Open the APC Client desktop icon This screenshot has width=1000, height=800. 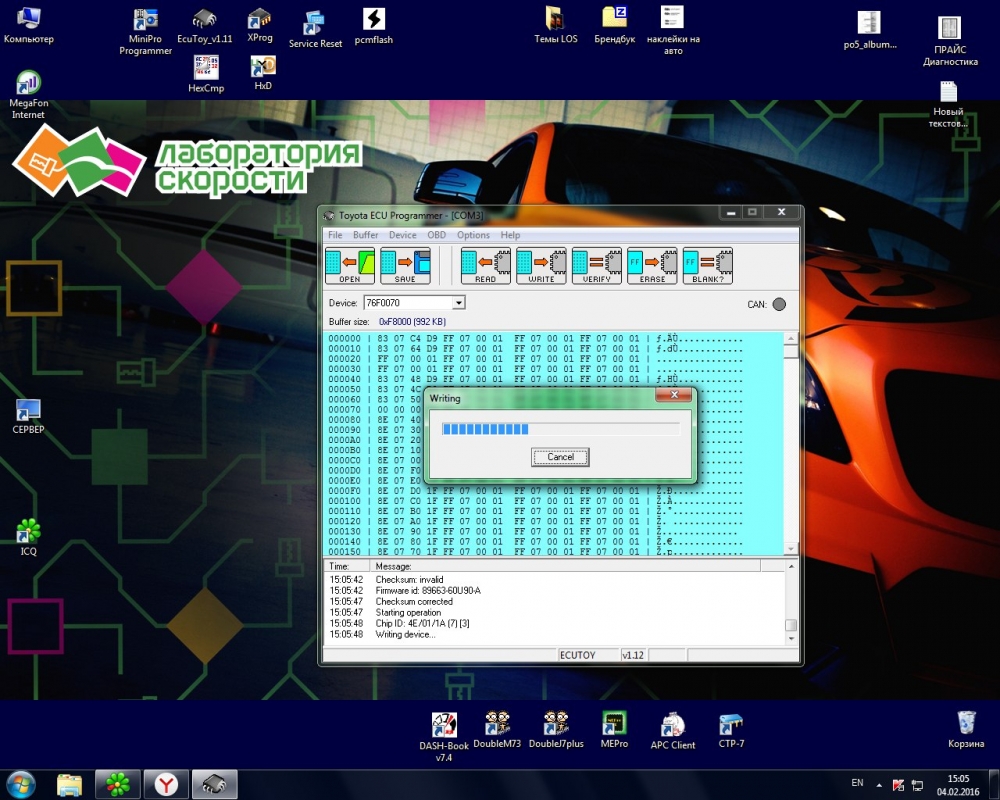(673, 730)
